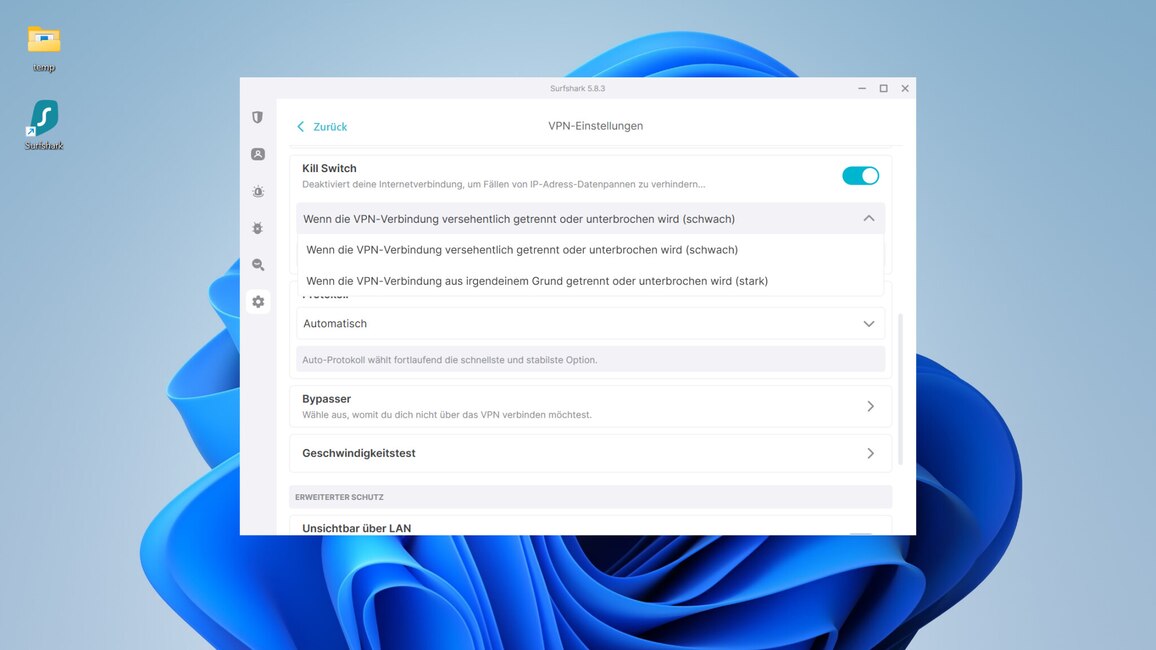Open the Antivirus bug sidebar icon
This screenshot has height=650, width=1156.
(258, 228)
